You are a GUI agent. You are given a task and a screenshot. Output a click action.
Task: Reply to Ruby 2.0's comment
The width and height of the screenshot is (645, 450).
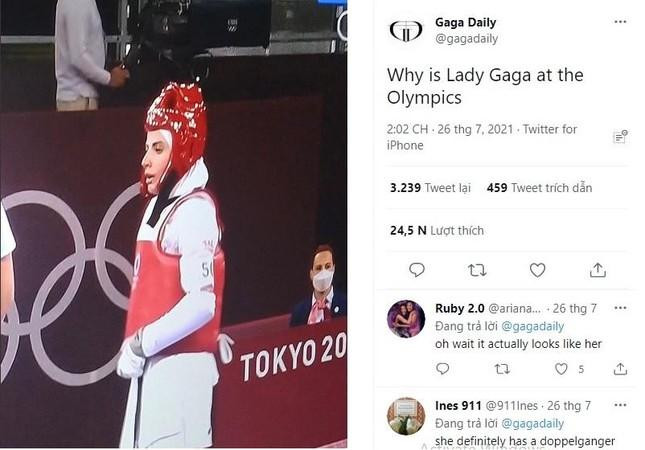[x=442, y=369]
